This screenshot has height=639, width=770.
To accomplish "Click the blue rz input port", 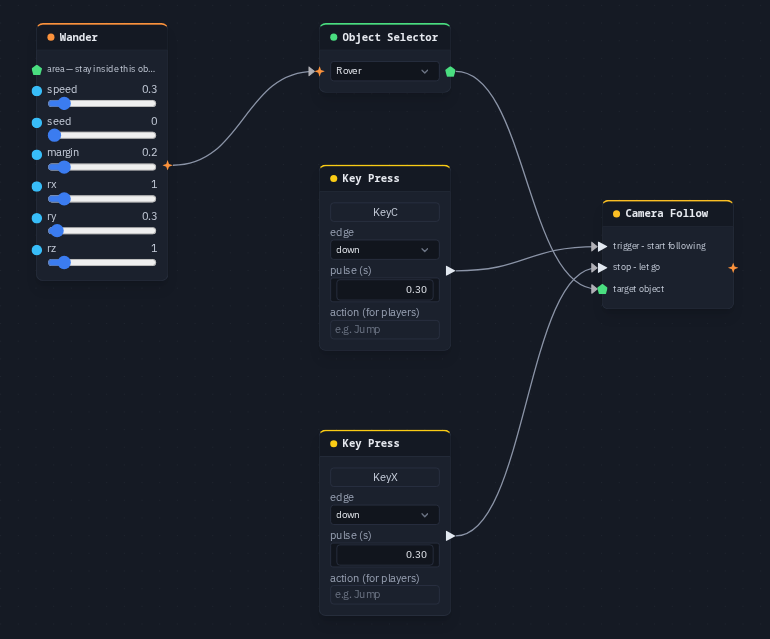I will click(37, 250).
